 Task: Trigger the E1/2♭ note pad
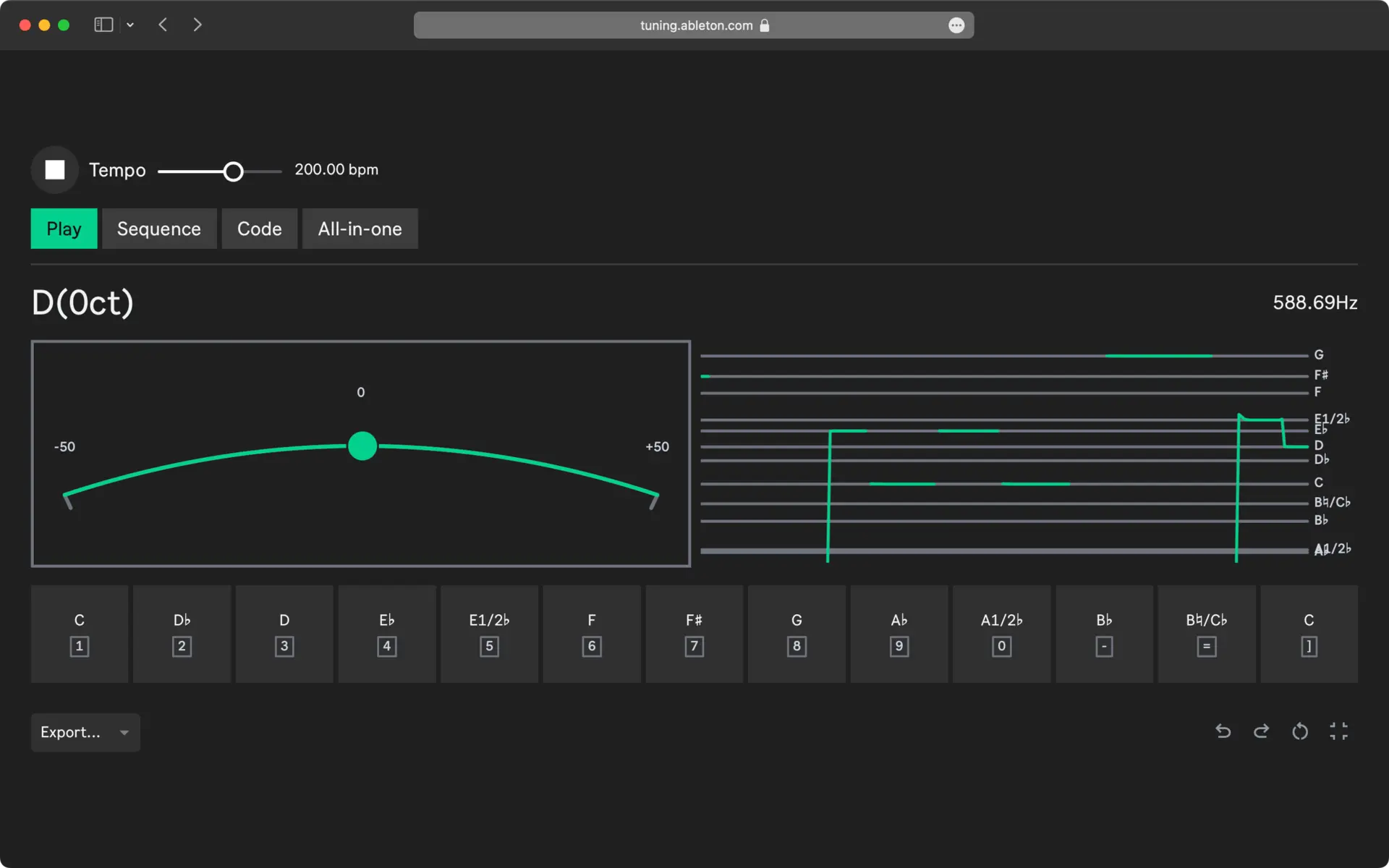point(490,634)
